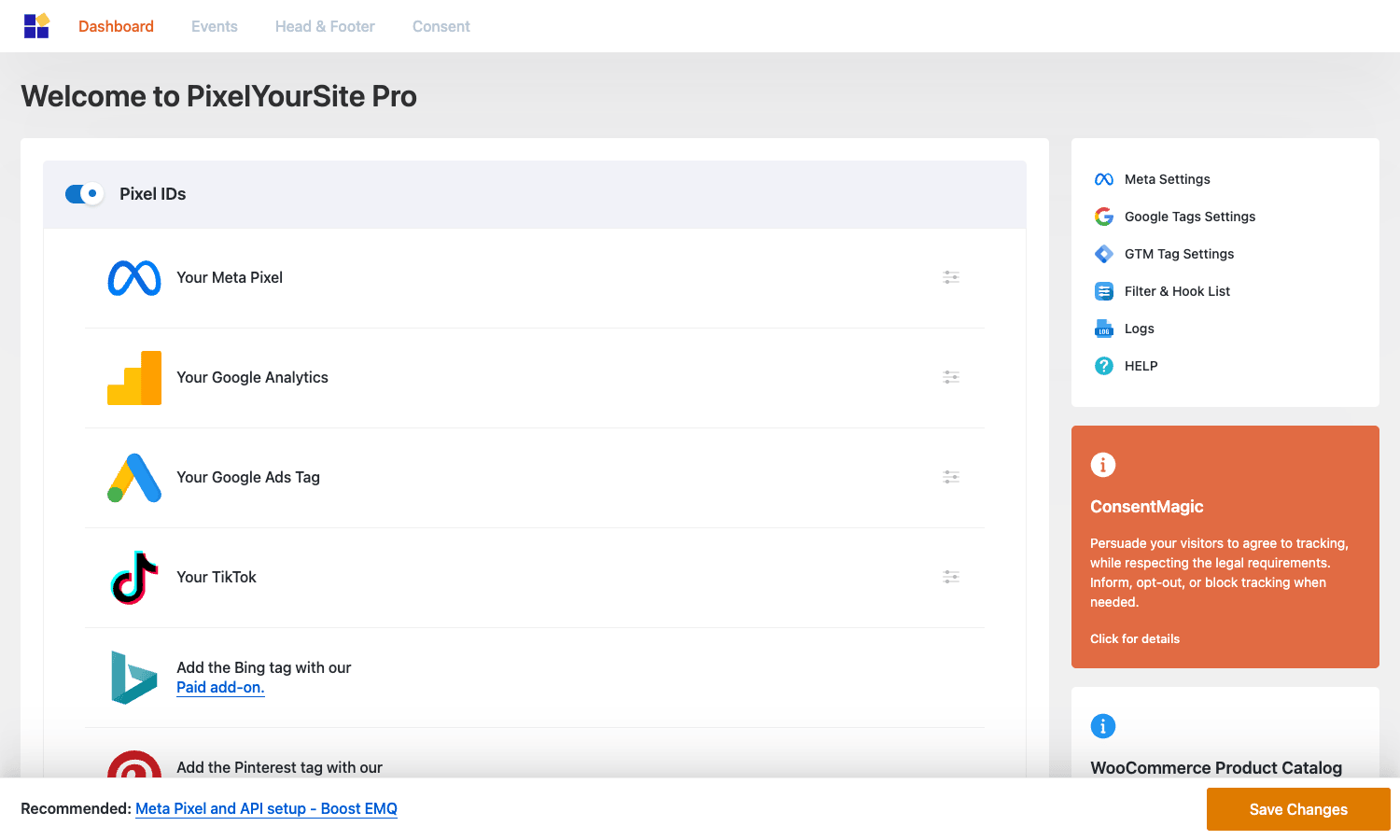Open Filter & Hook List
The width and height of the screenshot is (1400, 840).
pyautogui.click(x=1177, y=291)
